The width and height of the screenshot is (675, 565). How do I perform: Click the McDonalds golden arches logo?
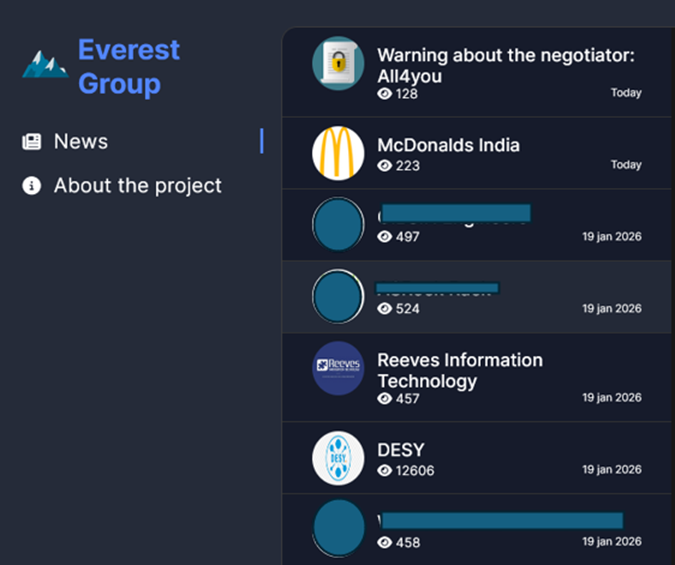point(338,153)
